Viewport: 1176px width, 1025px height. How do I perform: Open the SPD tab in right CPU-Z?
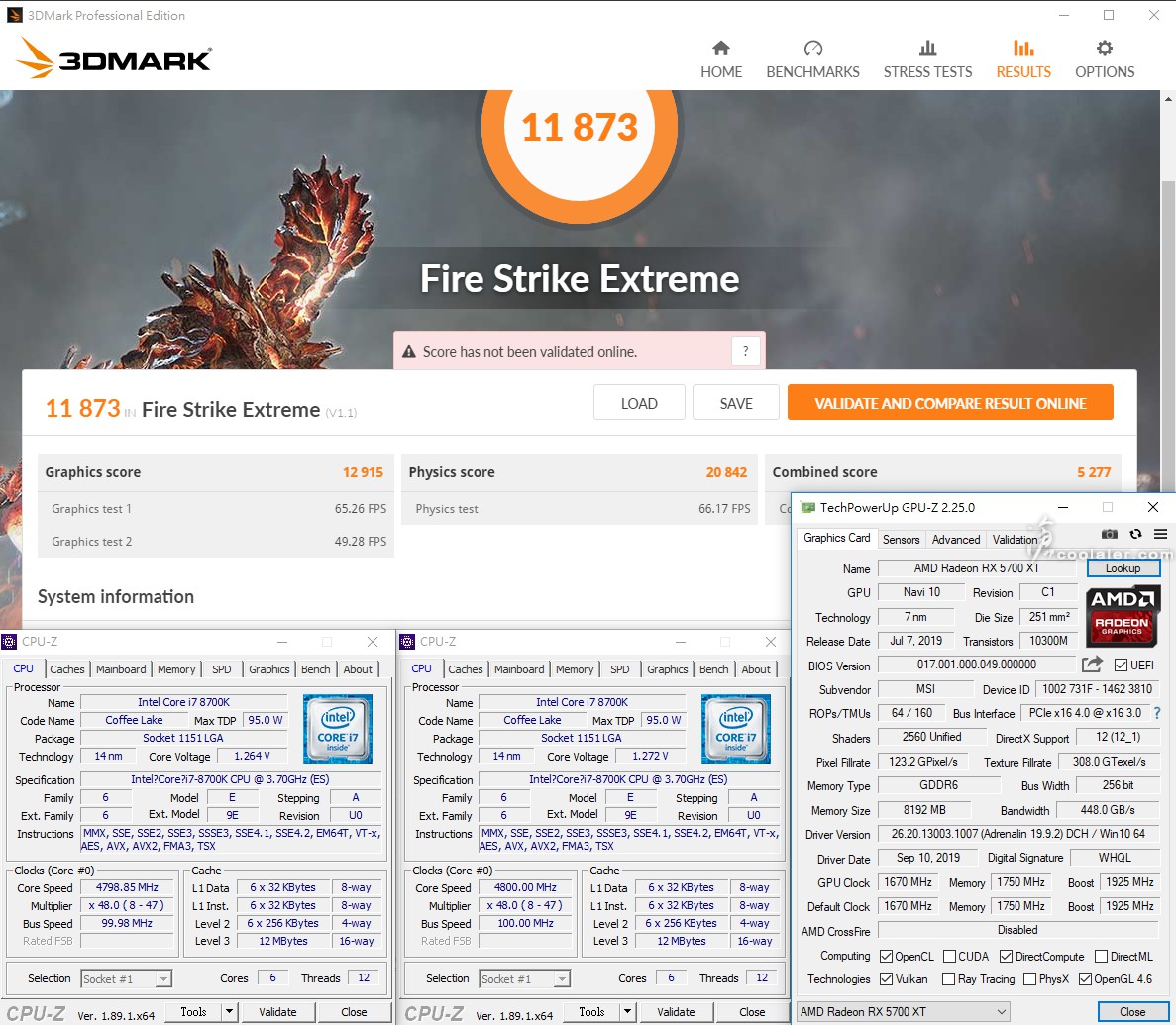[x=619, y=668]
